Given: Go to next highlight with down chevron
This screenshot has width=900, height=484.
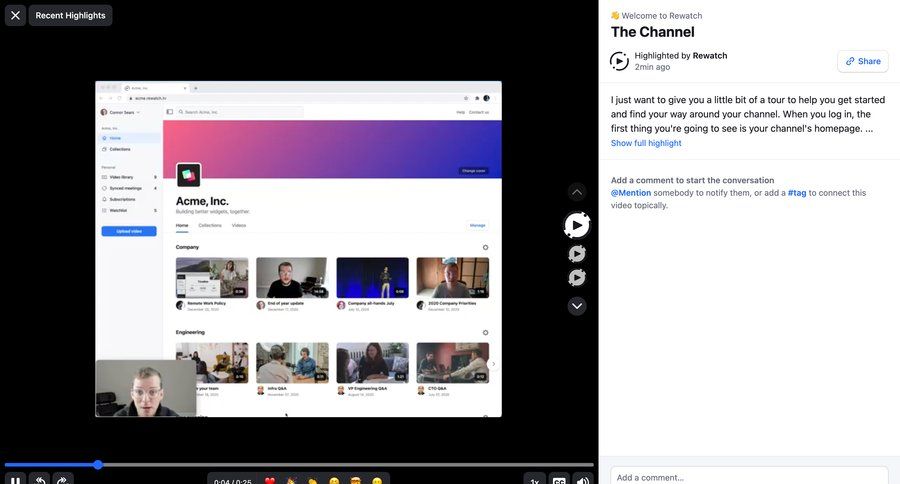Looking at the screenshot, I should [x=577, y=306].
